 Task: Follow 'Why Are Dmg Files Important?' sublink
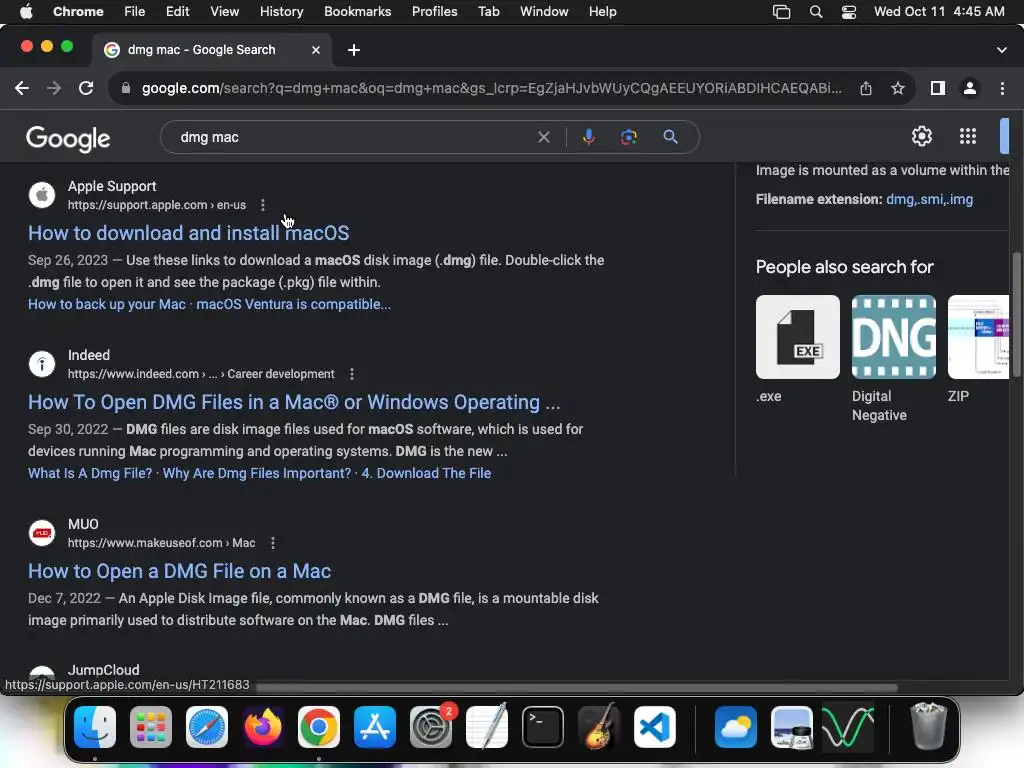pos(257,473)
